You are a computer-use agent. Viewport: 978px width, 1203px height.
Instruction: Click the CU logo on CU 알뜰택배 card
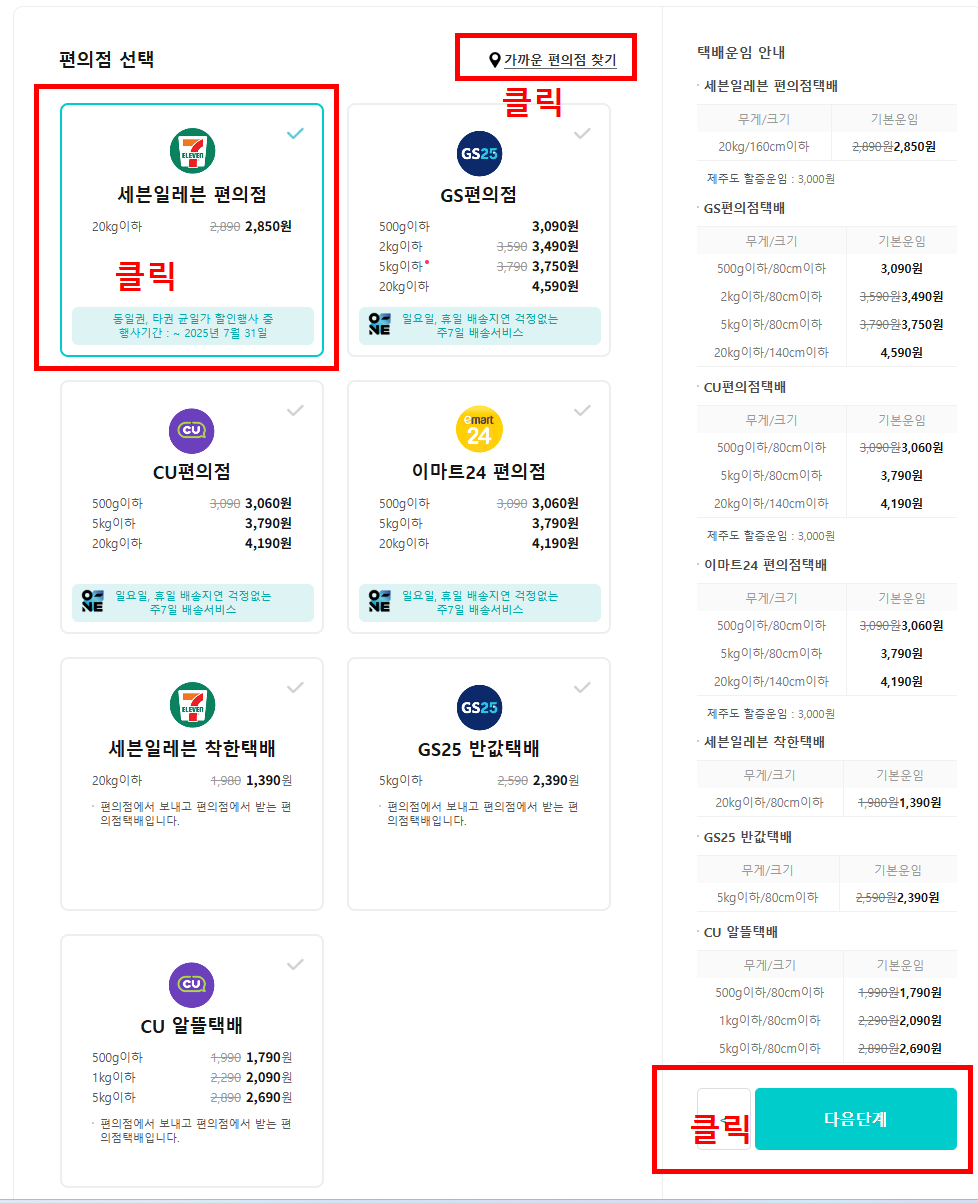(192, 985)
